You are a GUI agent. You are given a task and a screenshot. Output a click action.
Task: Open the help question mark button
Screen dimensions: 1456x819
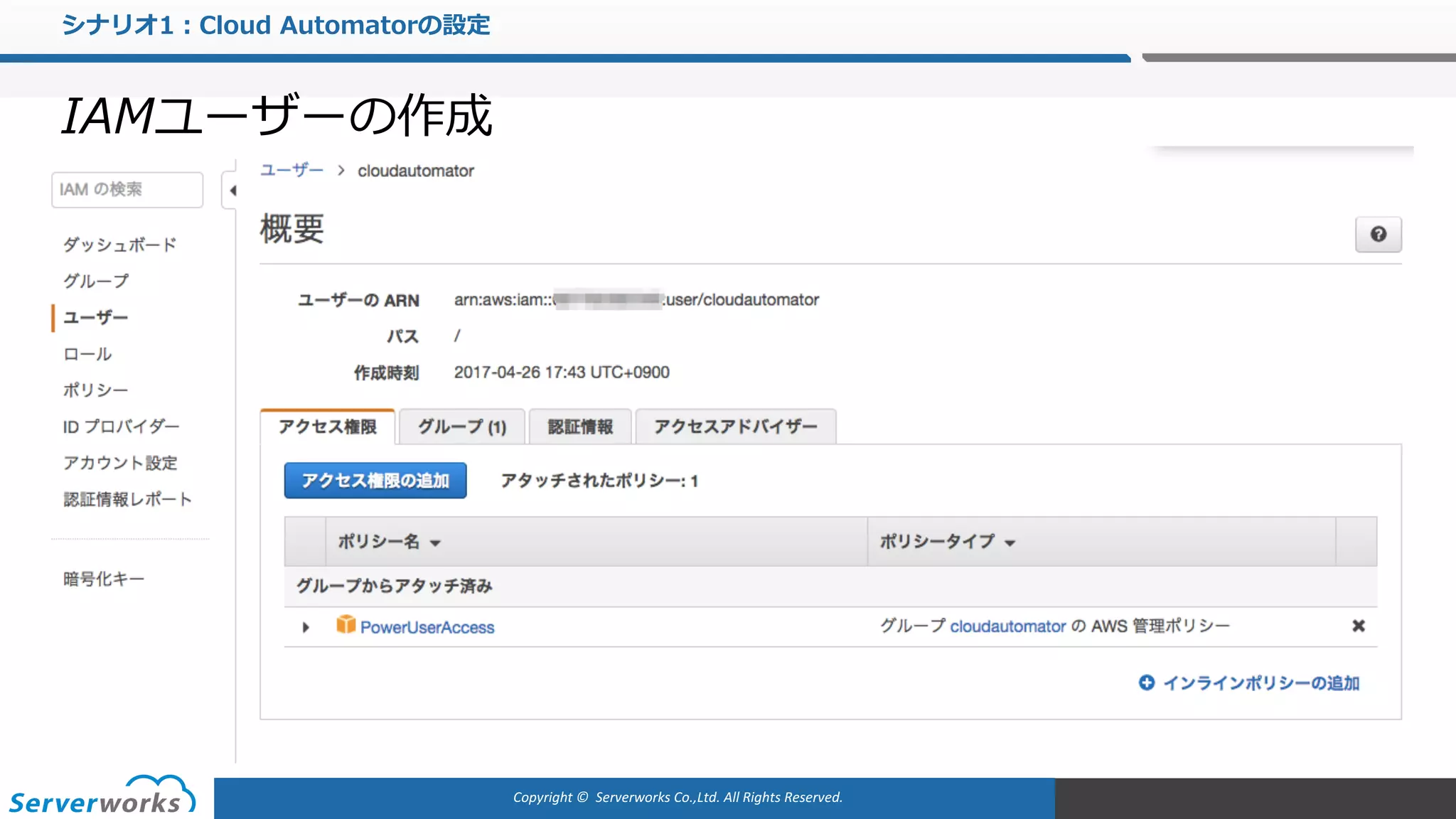[x=1378, y=235]
